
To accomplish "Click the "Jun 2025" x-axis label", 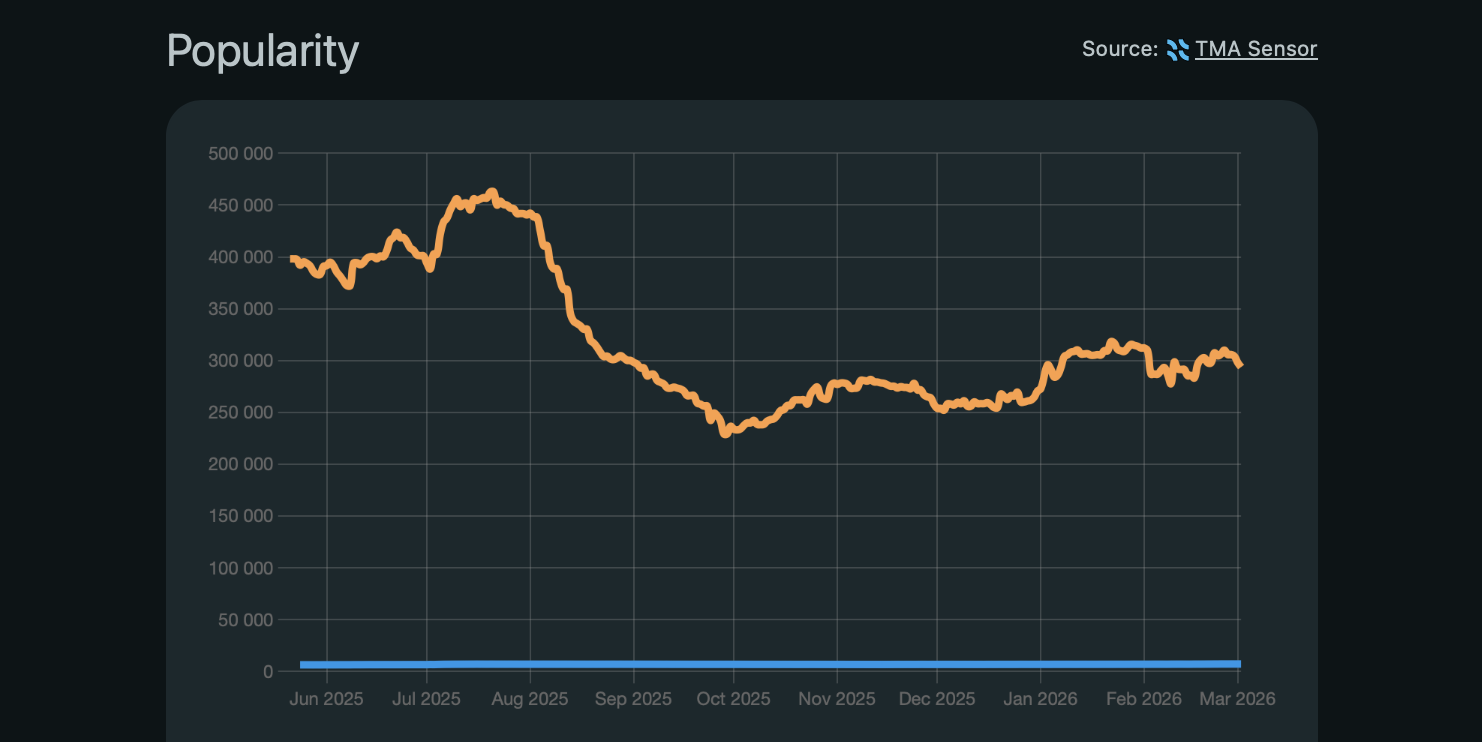I will click(326, 699).
